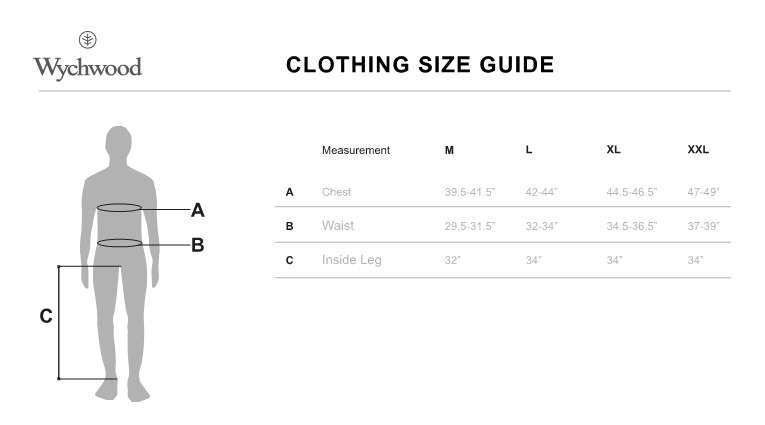
Task: Click the 39.5-41.5" chest value for M
Action: click(470, 192)
